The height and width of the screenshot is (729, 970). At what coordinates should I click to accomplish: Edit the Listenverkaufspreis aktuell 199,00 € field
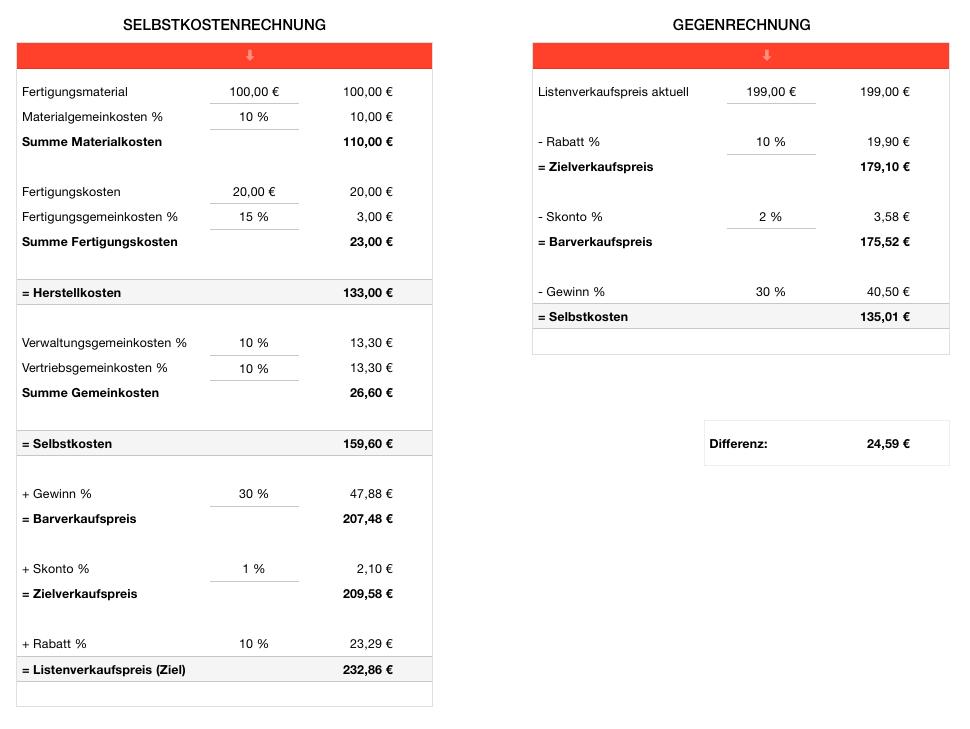click(771, 91)
